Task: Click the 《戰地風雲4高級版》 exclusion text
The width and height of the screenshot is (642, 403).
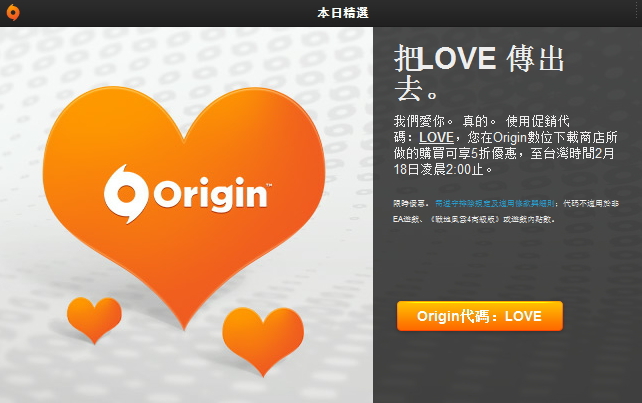Action: pyautogui.click(x=465, y=220)
